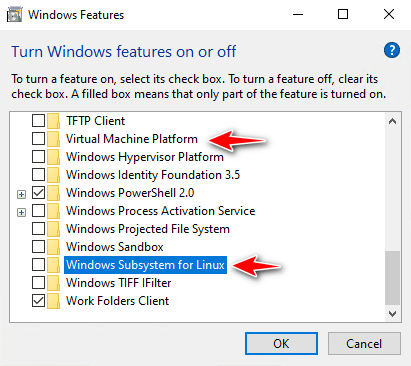411x366 pixels.
Task: Click the scrollbar down arrow
Action: [392, 314]
